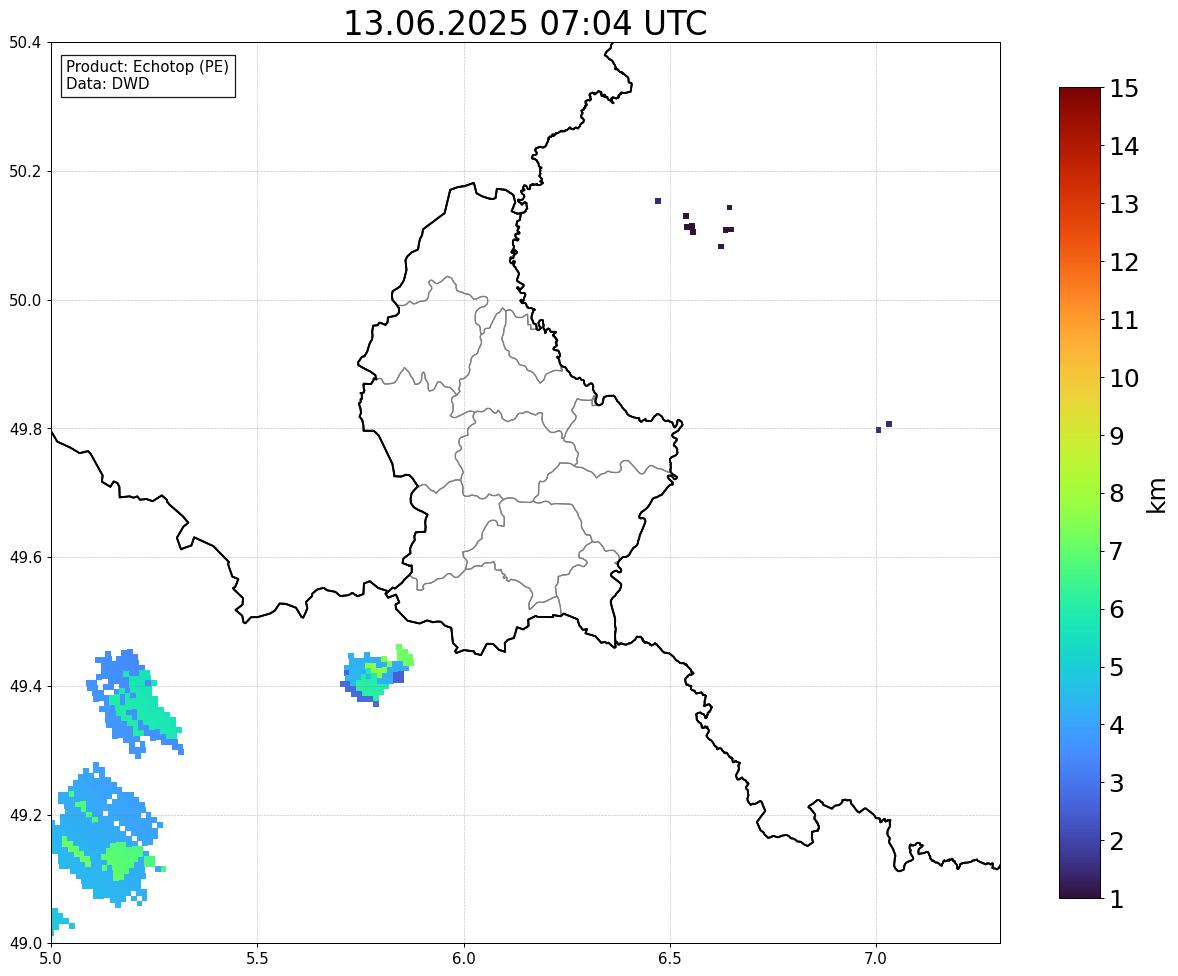
Task: Click the colorbar tick label 1
Action: 1117,899
